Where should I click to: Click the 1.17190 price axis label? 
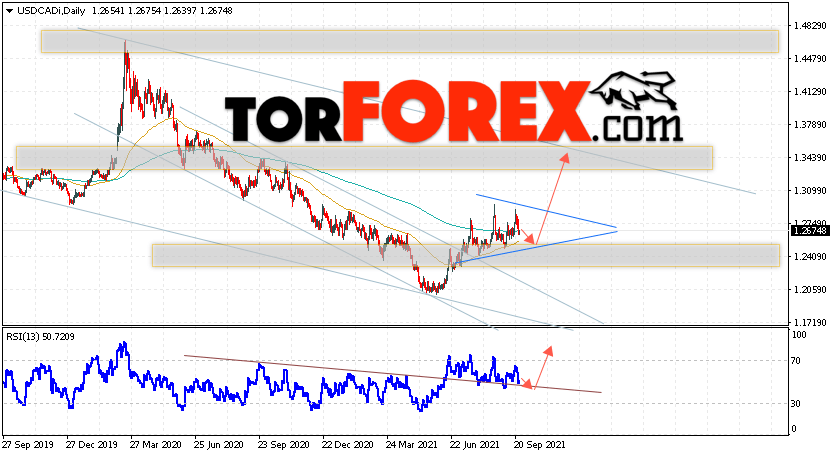tap(810, 322)
